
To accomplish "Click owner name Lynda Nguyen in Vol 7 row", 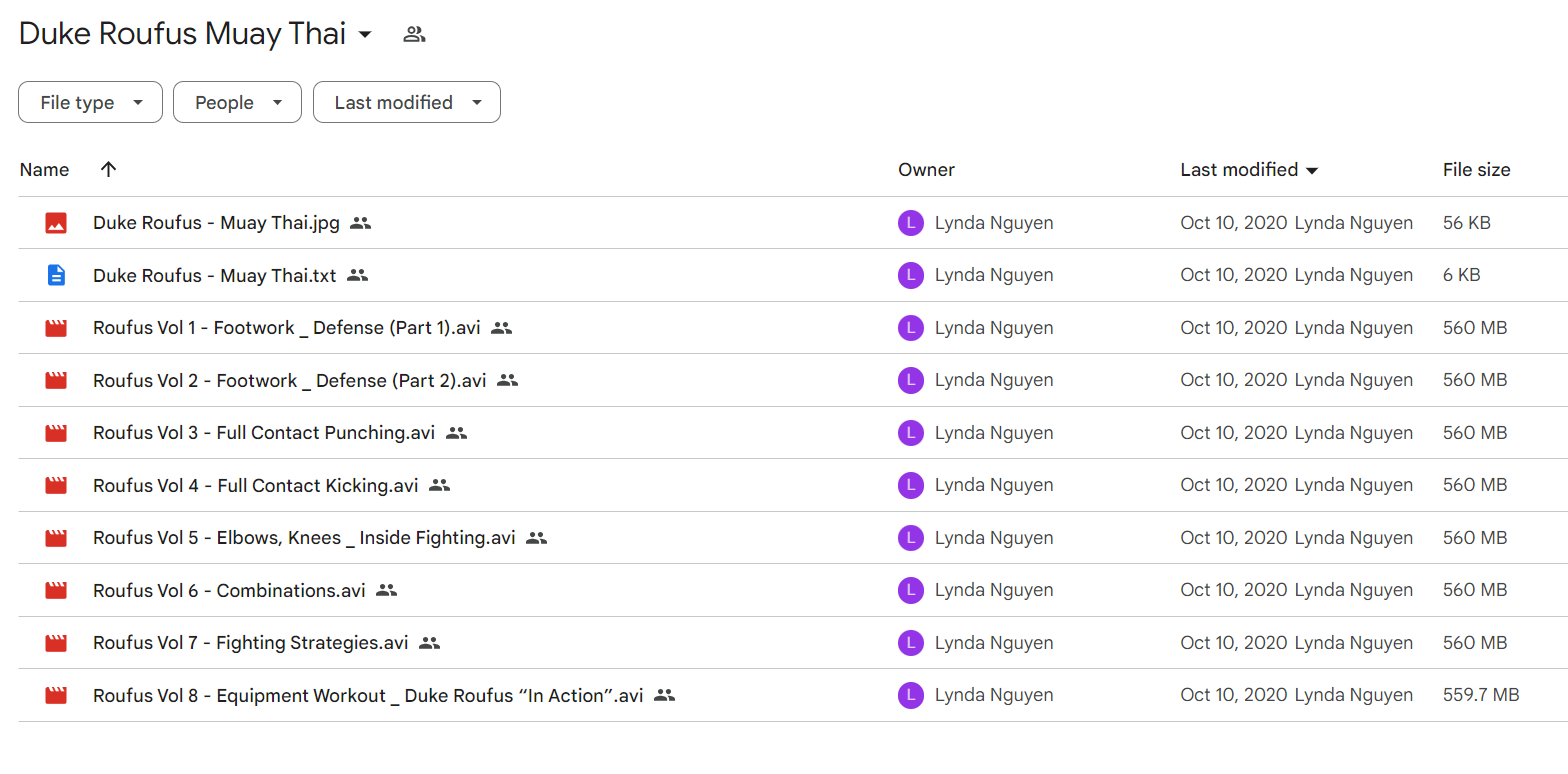I will click(994, 643).
